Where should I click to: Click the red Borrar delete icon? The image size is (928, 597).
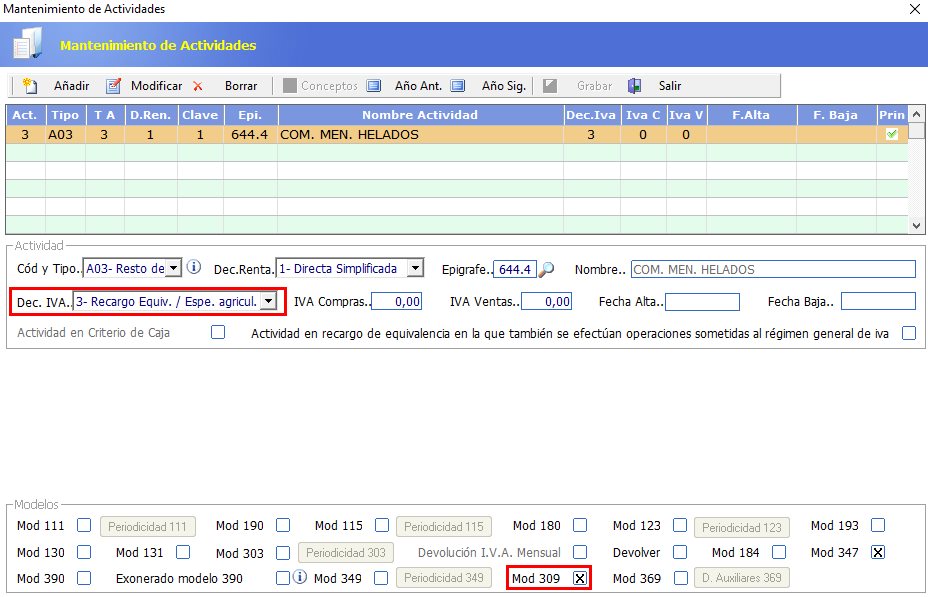[x=198, y=86]
